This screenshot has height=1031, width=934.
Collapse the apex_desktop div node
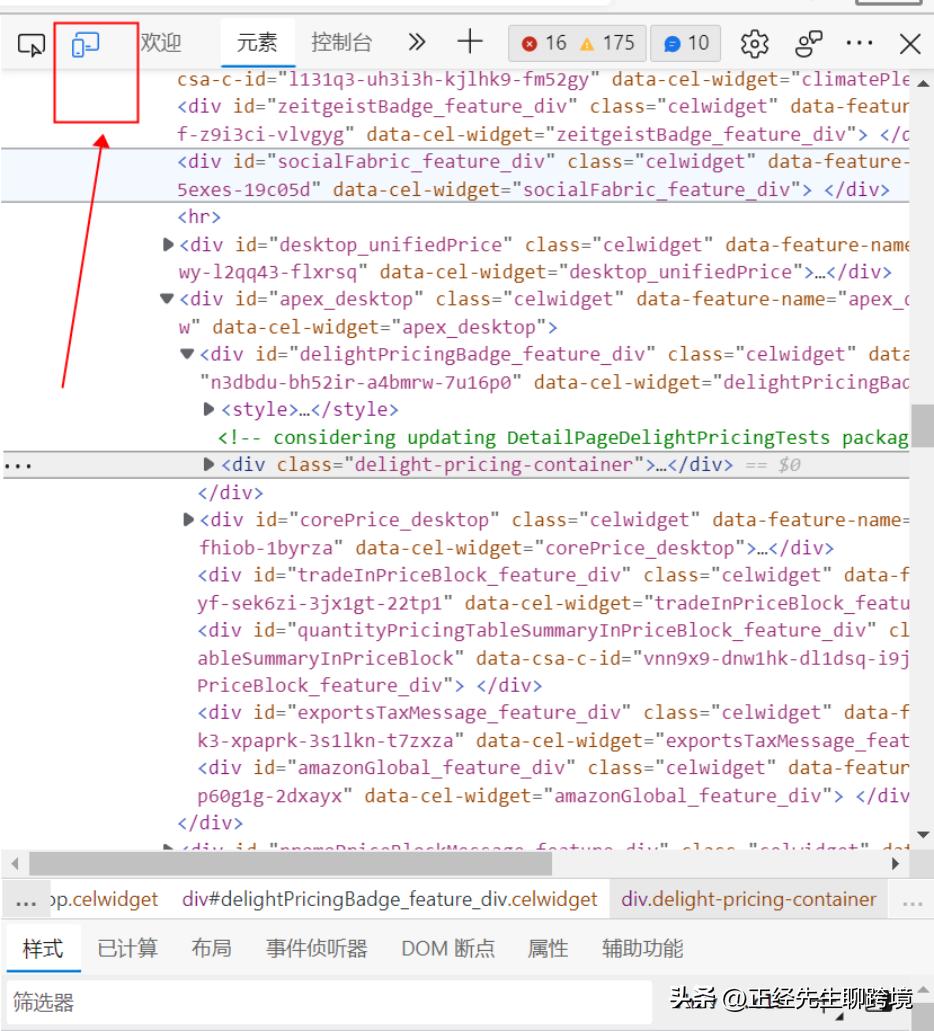pos(168,299)
